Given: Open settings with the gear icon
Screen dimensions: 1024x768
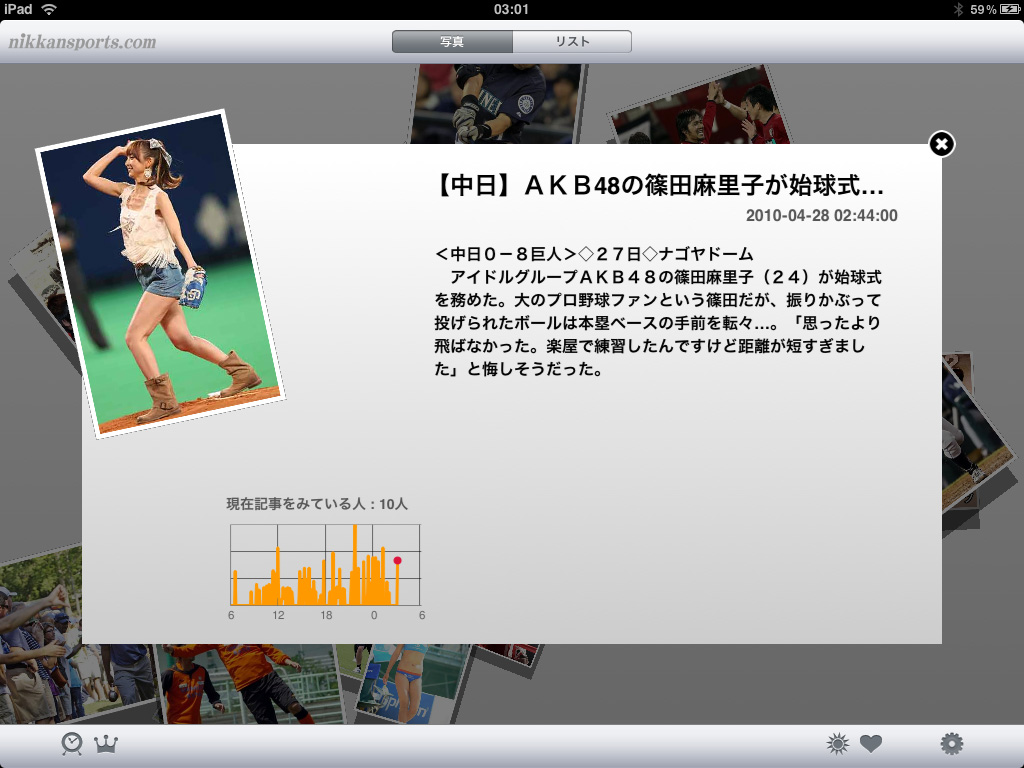Looking at the screenshot, I should click(x=952, y=743).
